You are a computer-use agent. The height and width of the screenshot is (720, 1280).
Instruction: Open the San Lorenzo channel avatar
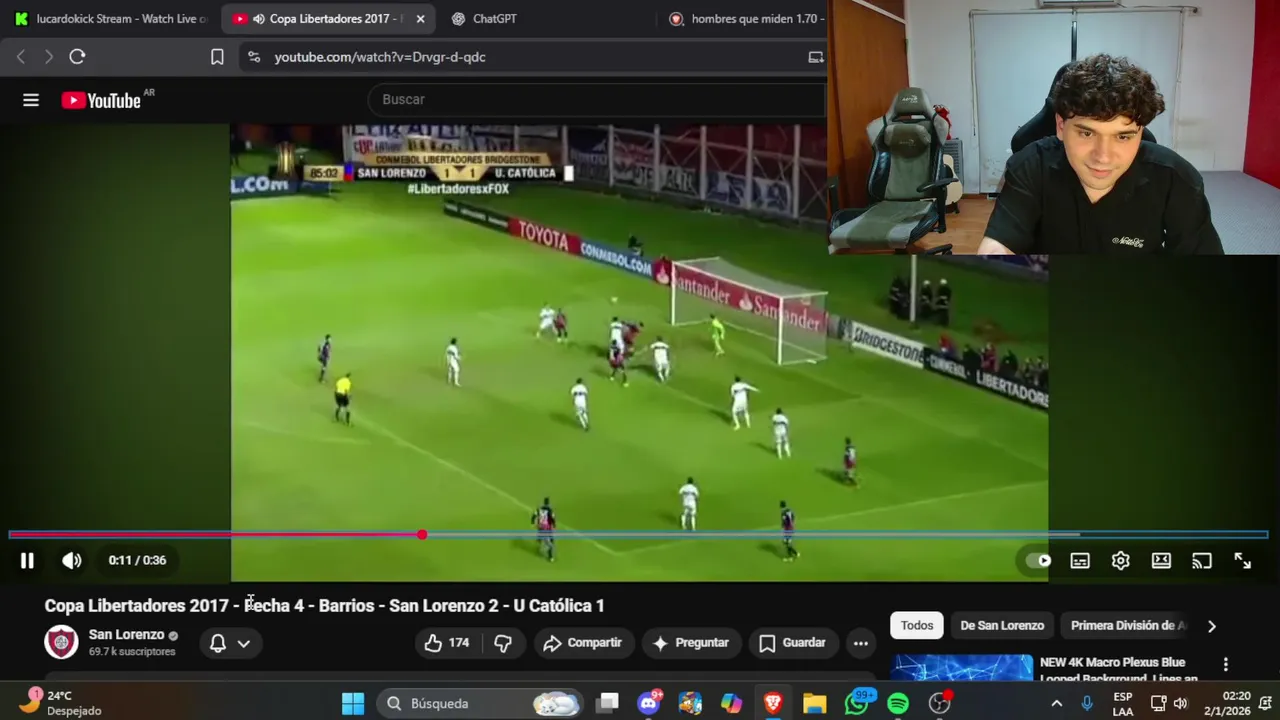61,642
